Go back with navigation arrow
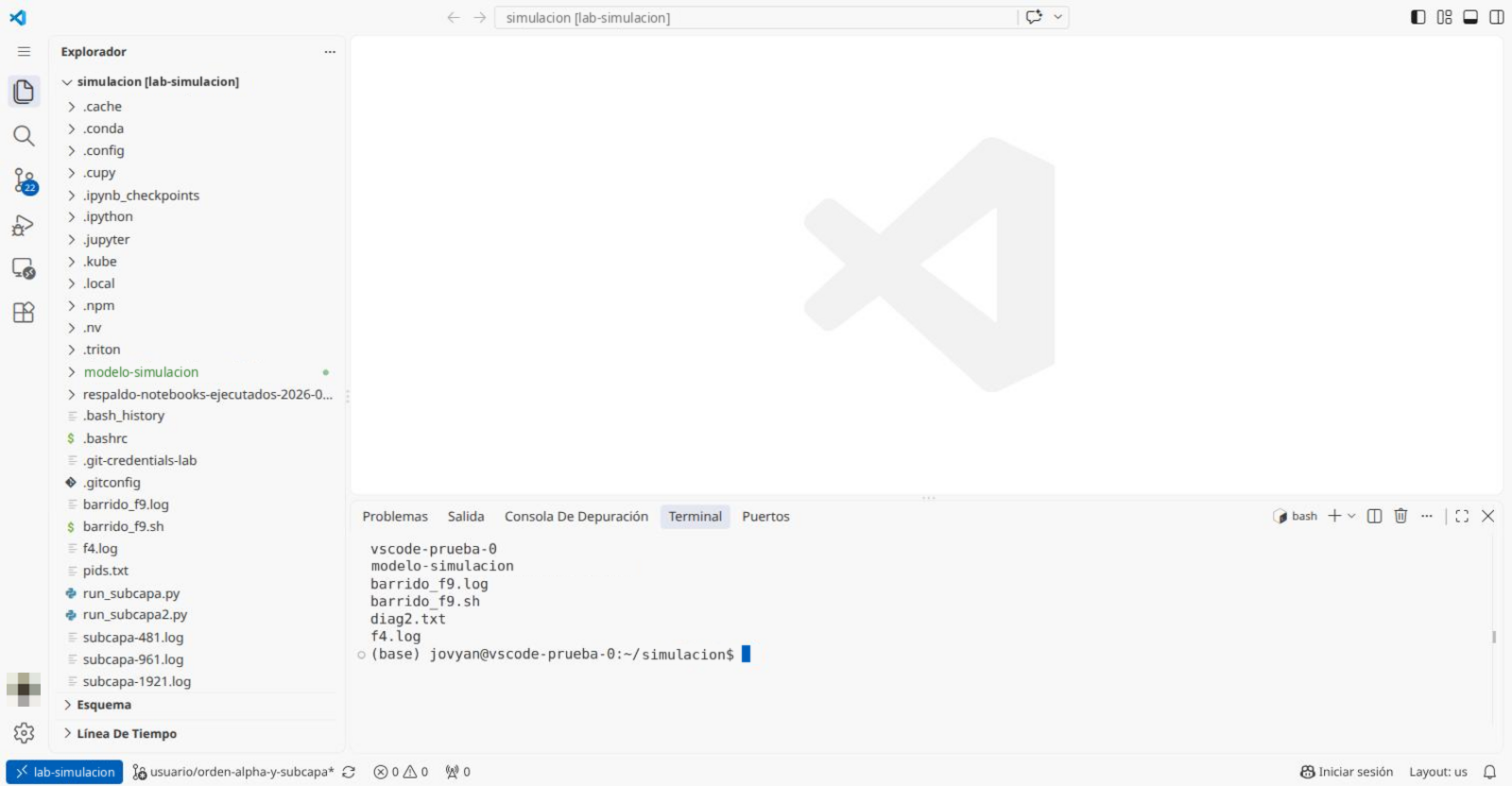The width and height of the screenshot is (1512, 786). 454,17
